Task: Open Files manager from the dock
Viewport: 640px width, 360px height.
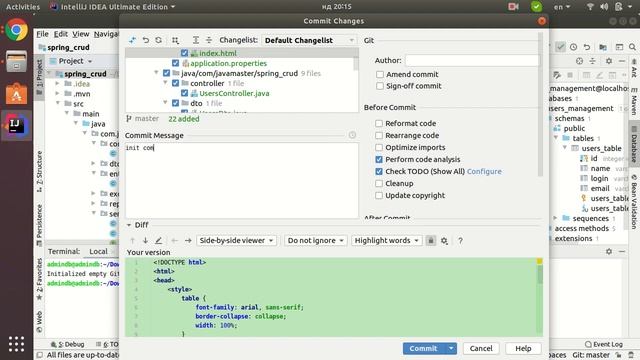Action: [x=16, y=62]
